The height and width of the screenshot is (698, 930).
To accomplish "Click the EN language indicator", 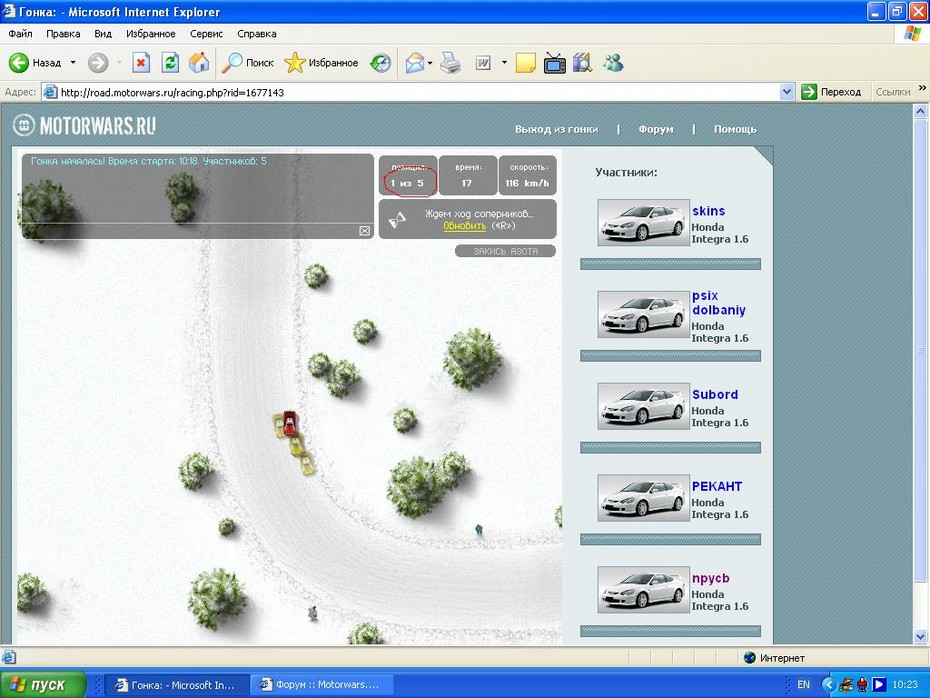I will 803,684.
